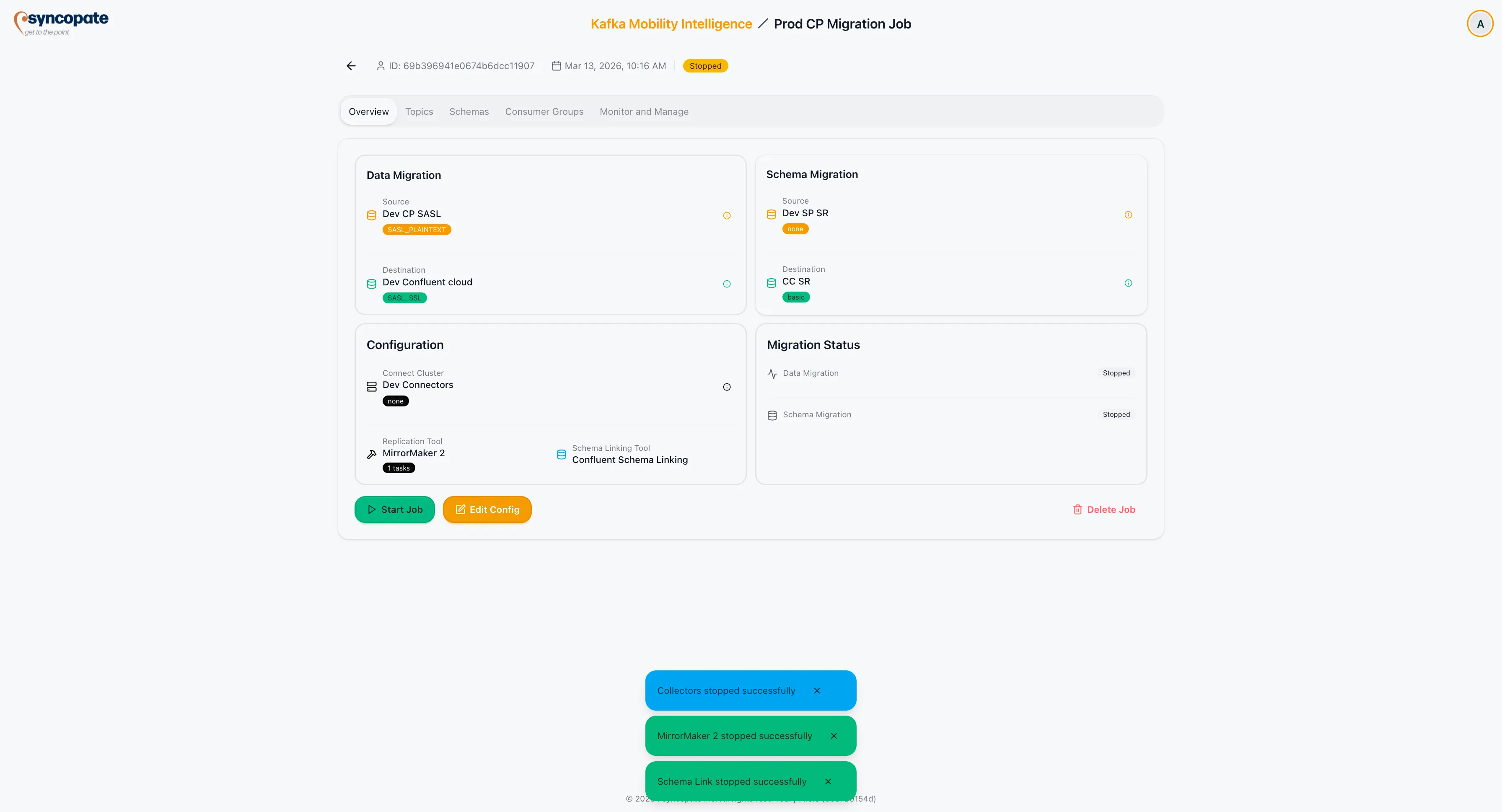1502x812 pixels.
Task: Open the Schemas tab
Action: click(x=469, y=111)
